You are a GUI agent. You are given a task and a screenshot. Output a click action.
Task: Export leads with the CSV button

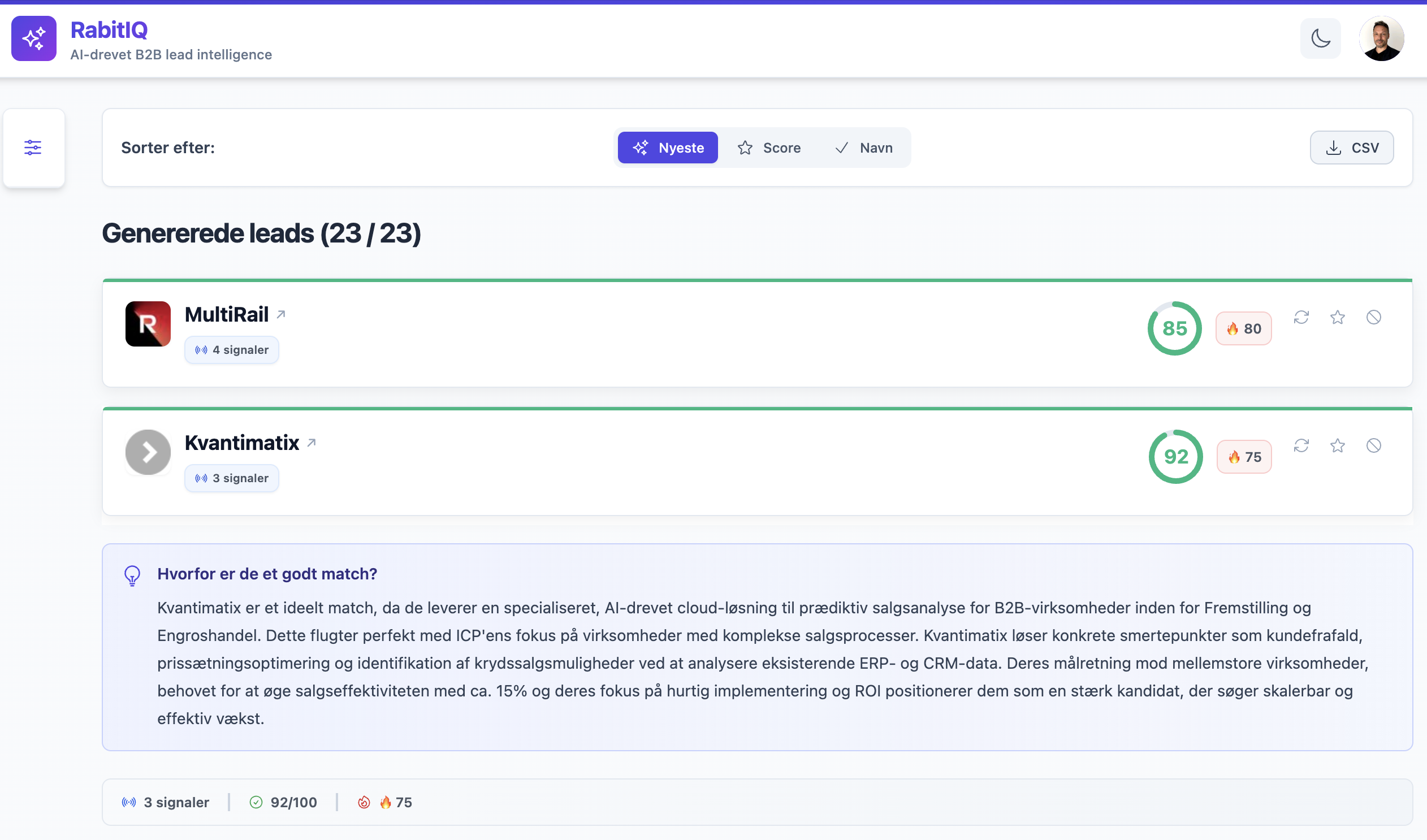tap(1351, 148)
